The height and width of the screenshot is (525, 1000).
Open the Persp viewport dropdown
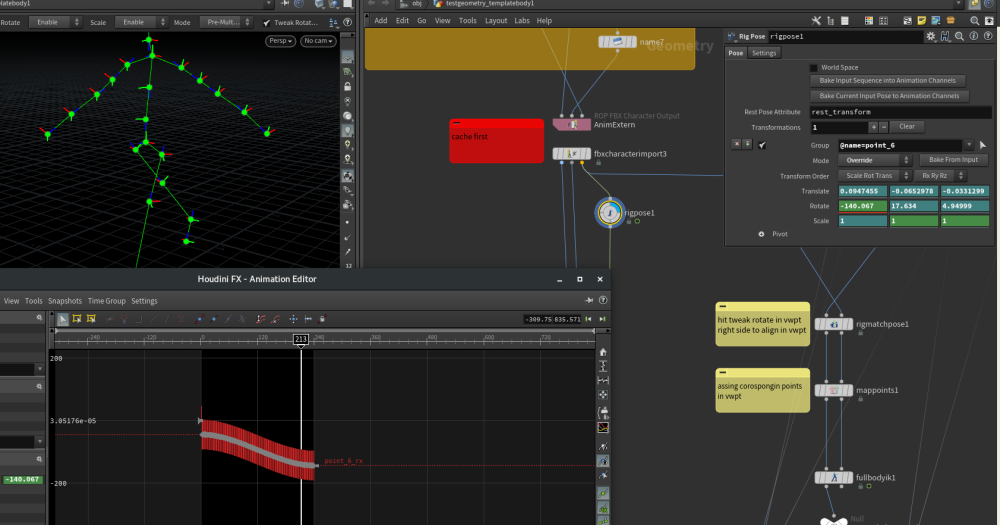[280, 40]
